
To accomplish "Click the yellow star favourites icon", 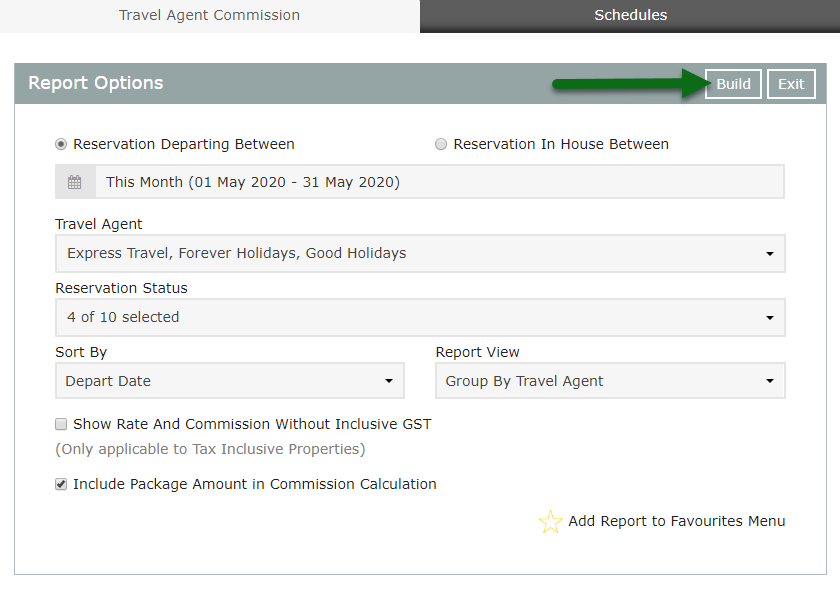I will pyautogui.click(x=550, y=522).
